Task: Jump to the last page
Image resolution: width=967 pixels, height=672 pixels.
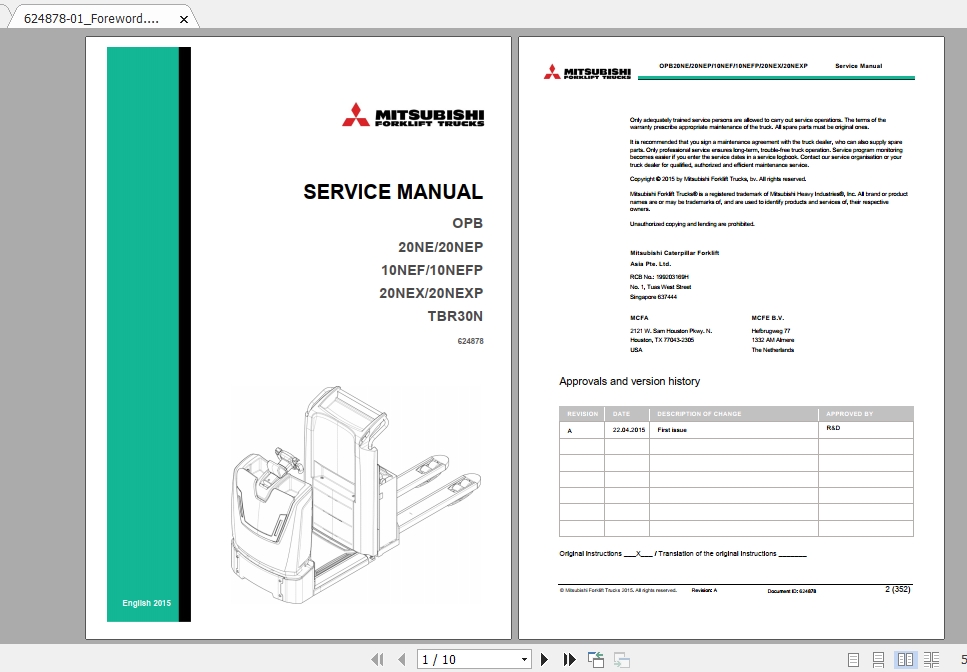Action: coord(570,659)
